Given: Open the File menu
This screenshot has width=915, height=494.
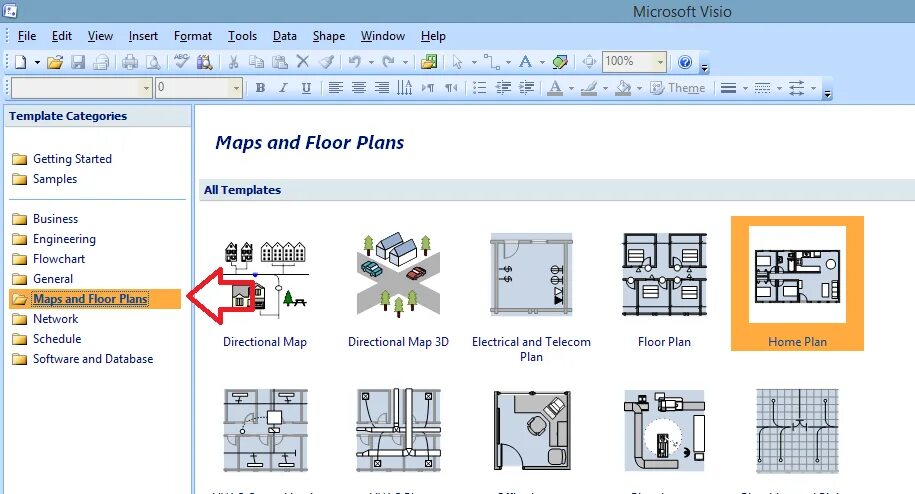Looking at the screenshot, I should tap(27, 36).
